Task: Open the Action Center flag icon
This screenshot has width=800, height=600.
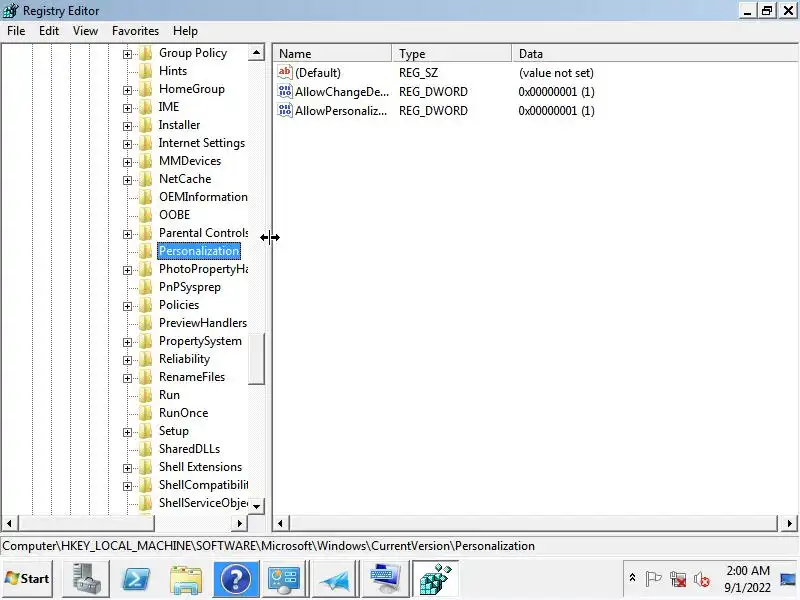Action: pyautogui.click(x=653, y=579)
